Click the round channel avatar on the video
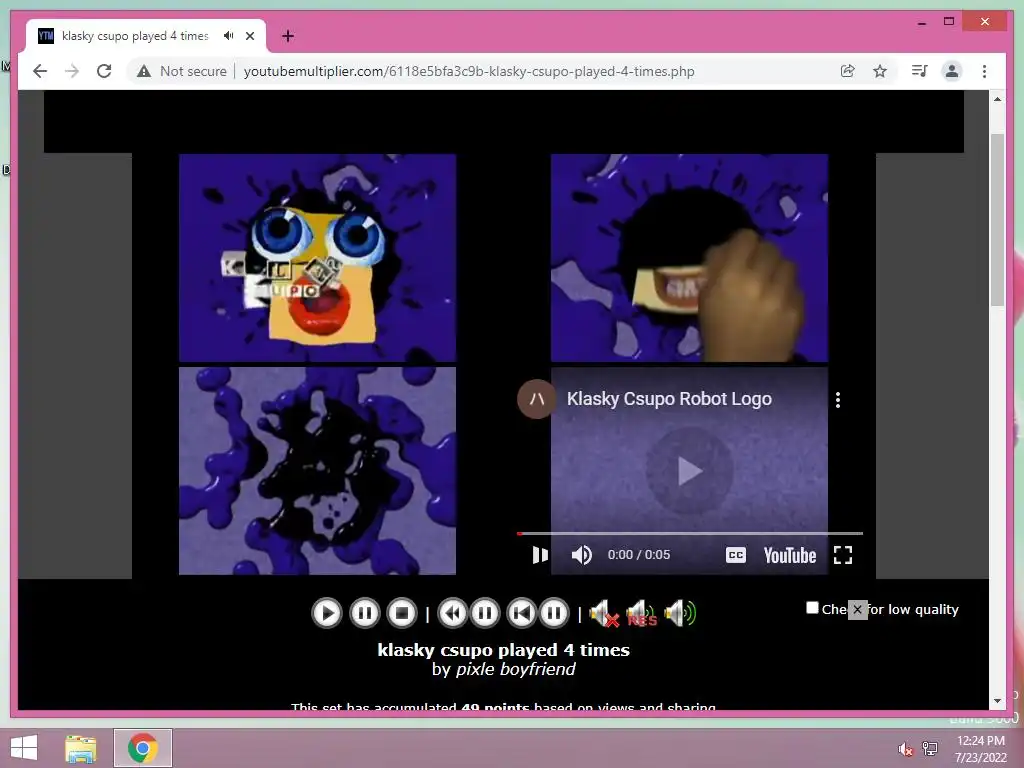This screenshot has width=1024, height=768. 537,399
